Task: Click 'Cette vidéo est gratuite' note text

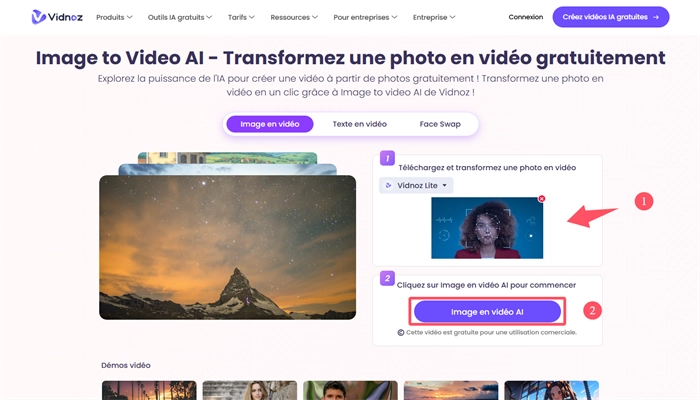Action: (x=492, y=333)
